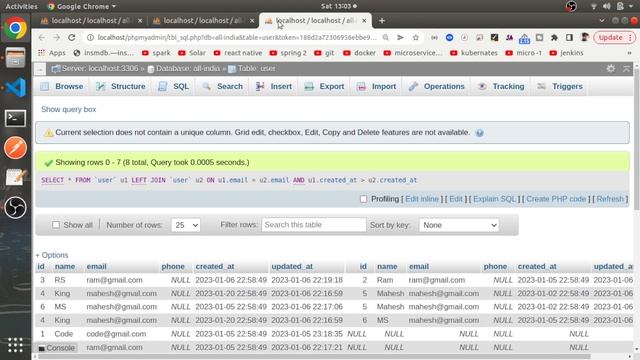Open the Apps shortcut in bookmarks bar
Image resolution: width=640 pixels, height=360 pixels.
coord(52,53)
